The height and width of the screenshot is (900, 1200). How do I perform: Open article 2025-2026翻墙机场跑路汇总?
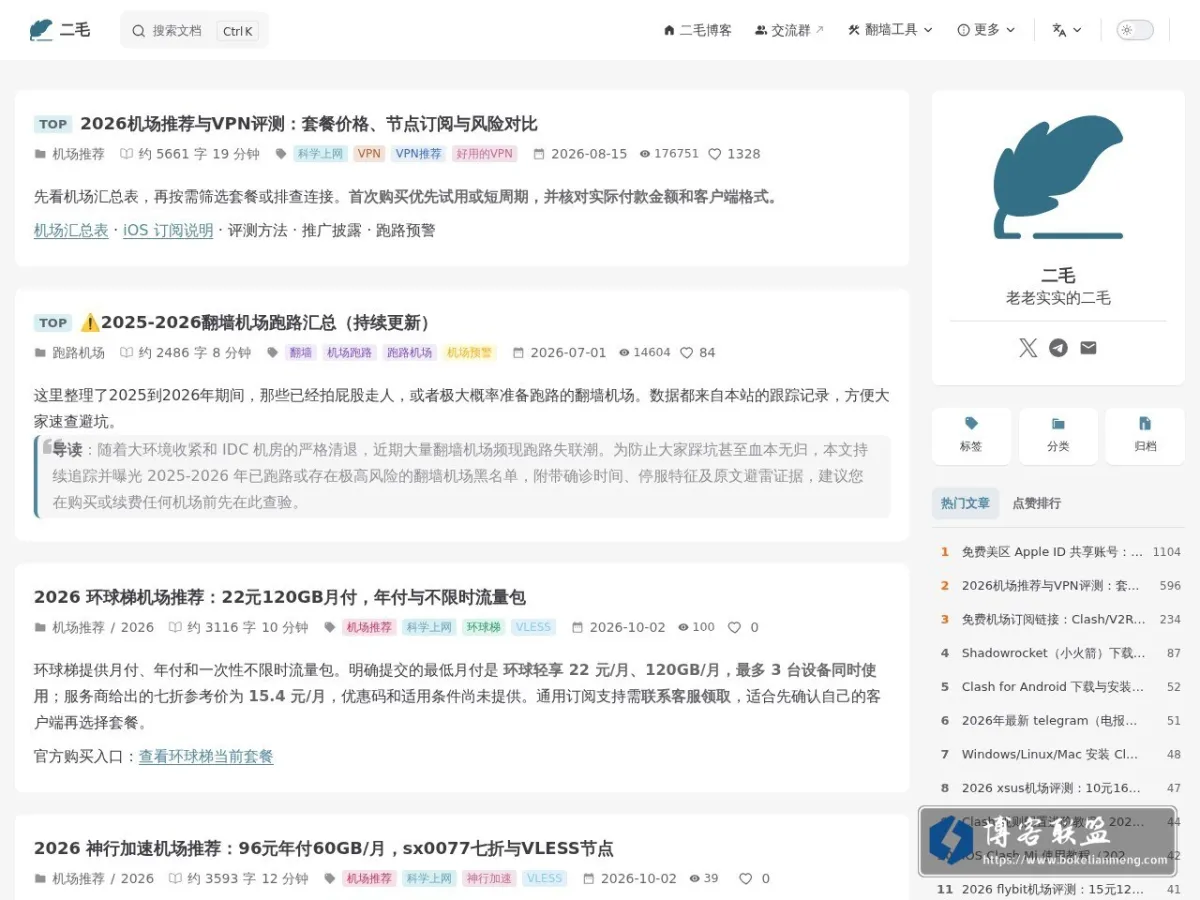[x=257, y=323]
